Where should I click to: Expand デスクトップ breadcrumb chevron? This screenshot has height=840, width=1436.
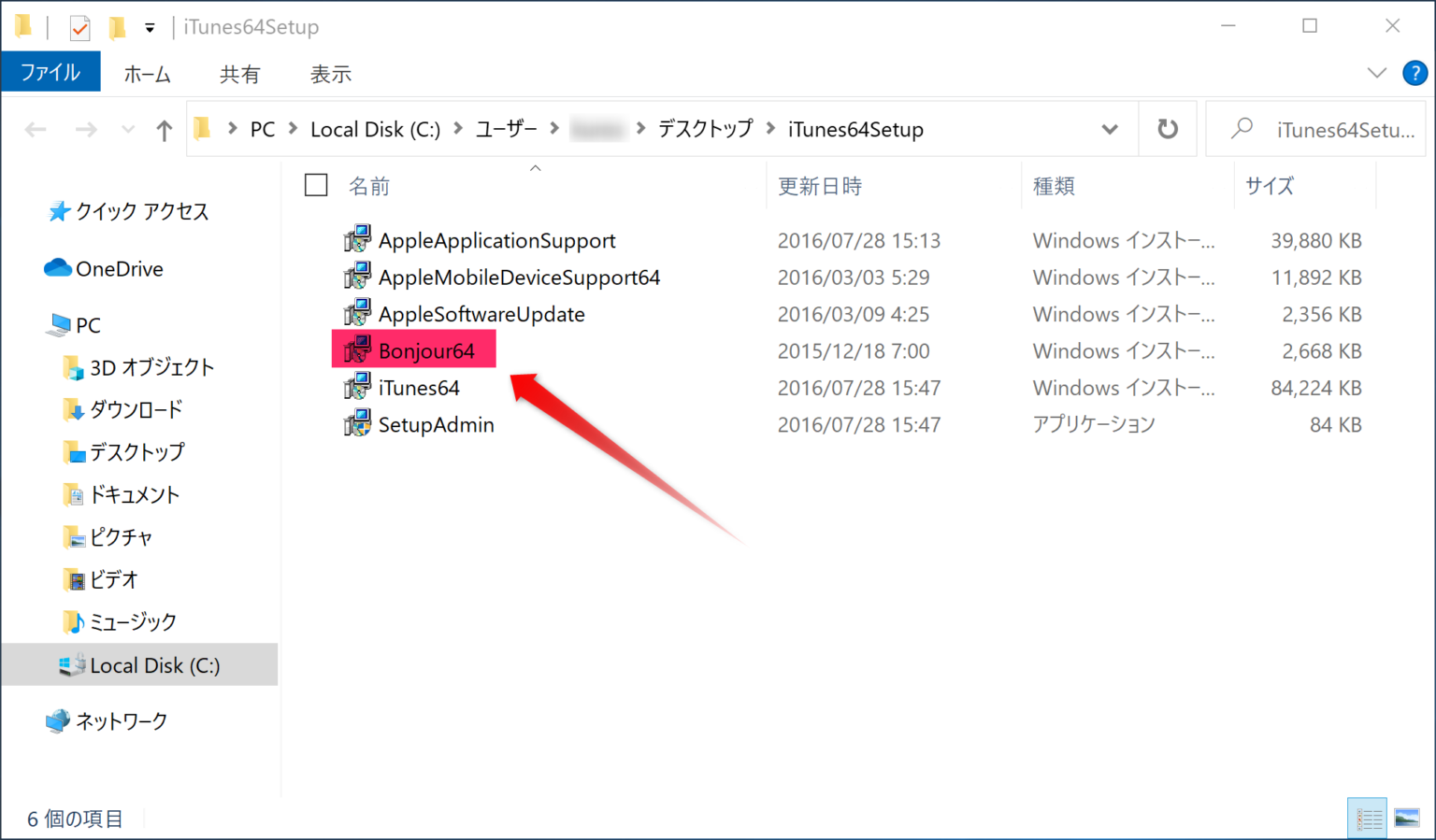coord(770,128)
